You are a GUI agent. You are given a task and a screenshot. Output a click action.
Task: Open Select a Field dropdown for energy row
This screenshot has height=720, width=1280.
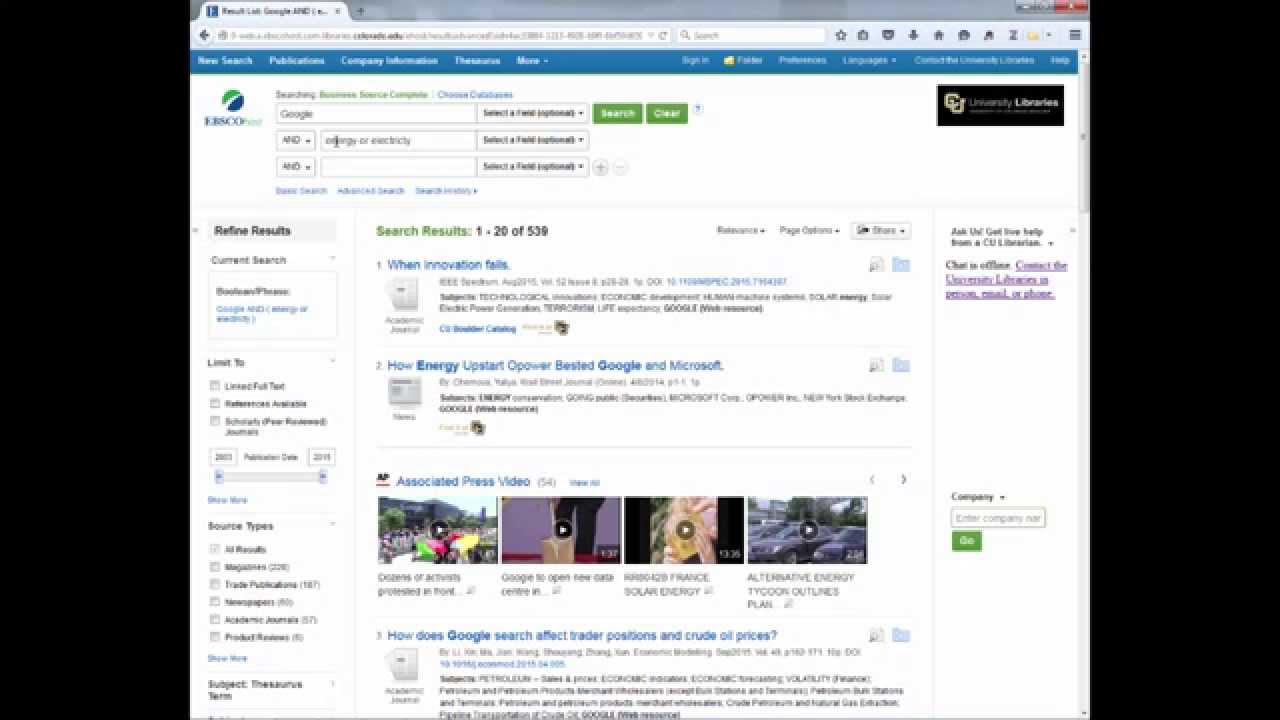tap(532, 140)
